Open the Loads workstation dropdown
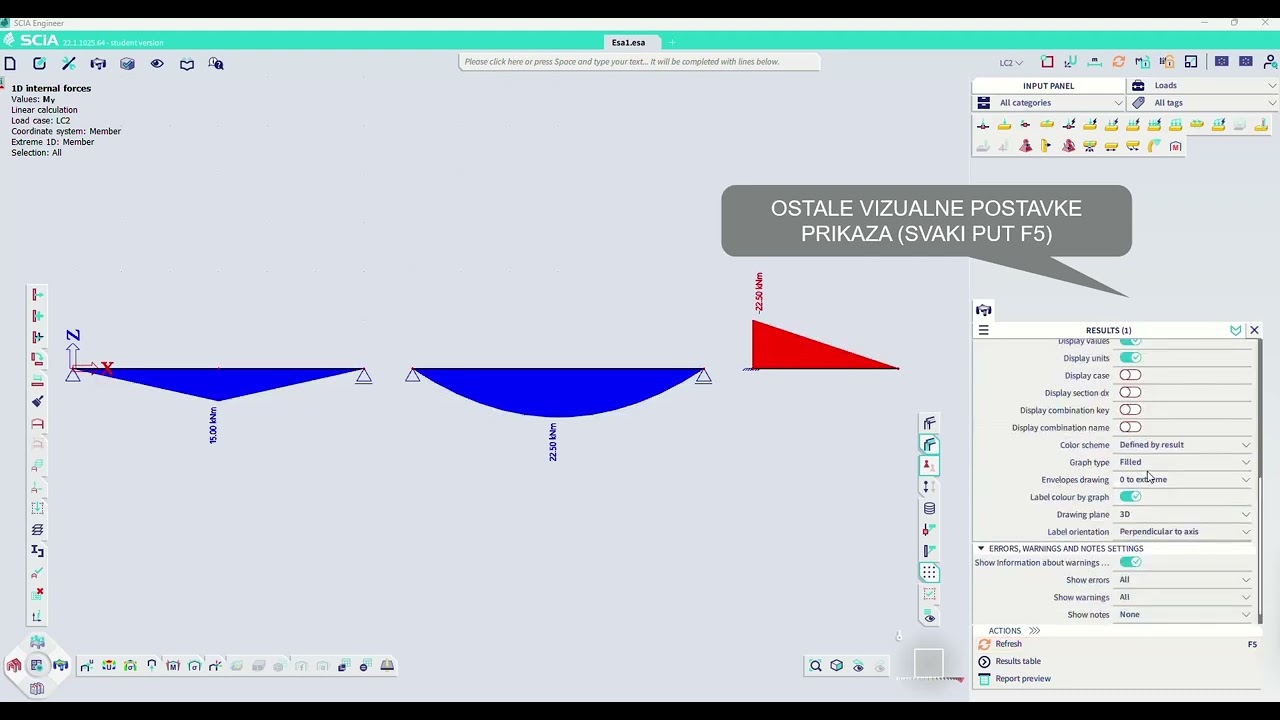Image resolution: width=1280 pixels, height=720 pixels. pyautogui.click(x=1204, y=86)
